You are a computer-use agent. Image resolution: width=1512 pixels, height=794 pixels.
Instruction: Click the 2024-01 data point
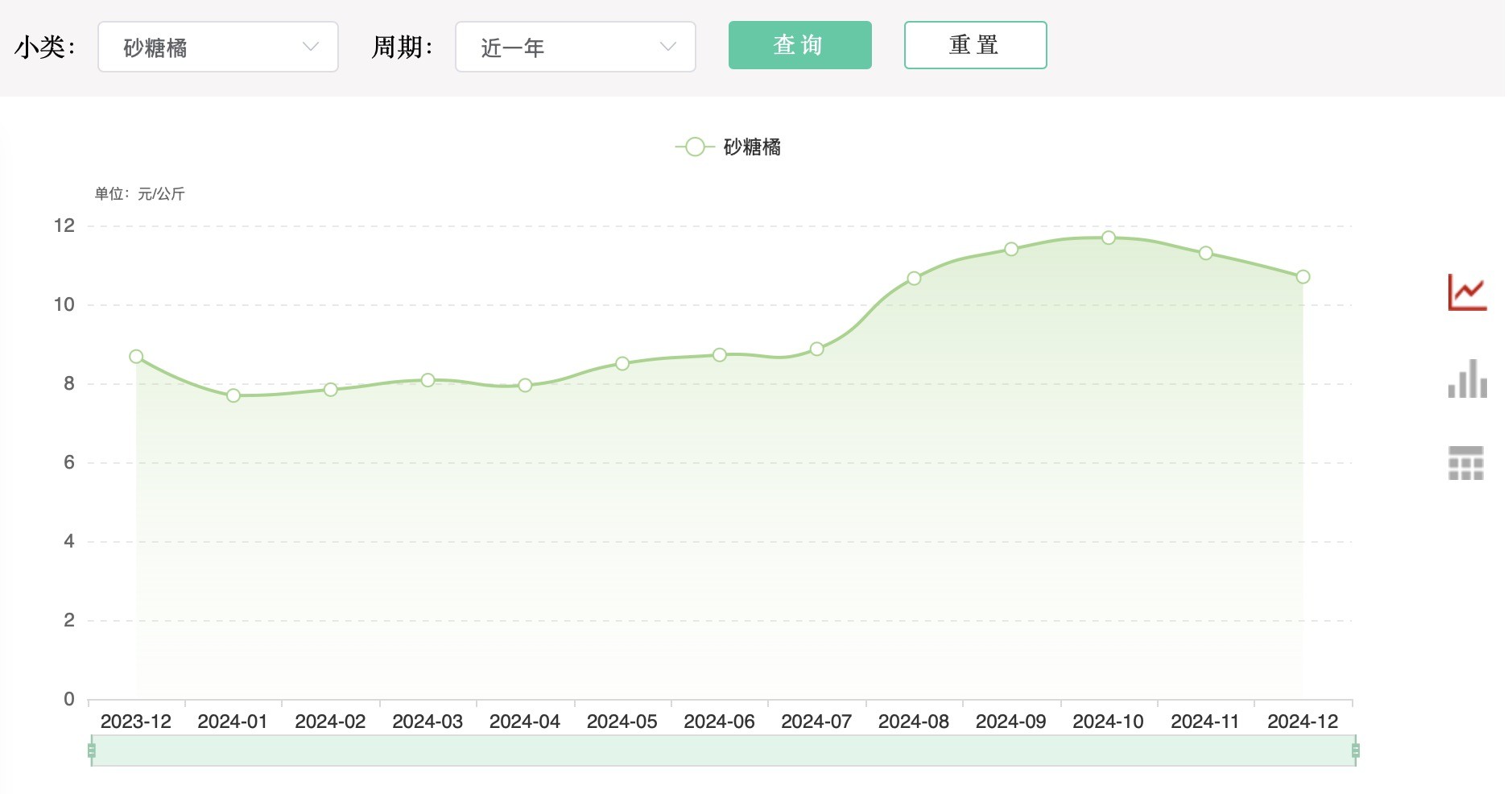[233, 395]
